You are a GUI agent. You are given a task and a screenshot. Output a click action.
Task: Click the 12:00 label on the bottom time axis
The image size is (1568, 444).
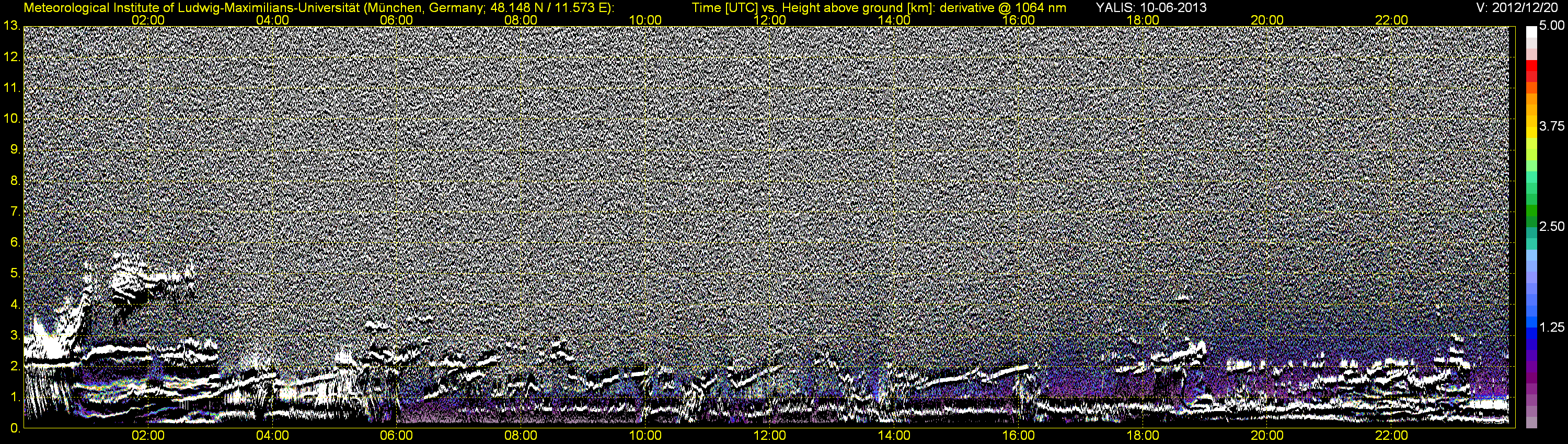769,436
